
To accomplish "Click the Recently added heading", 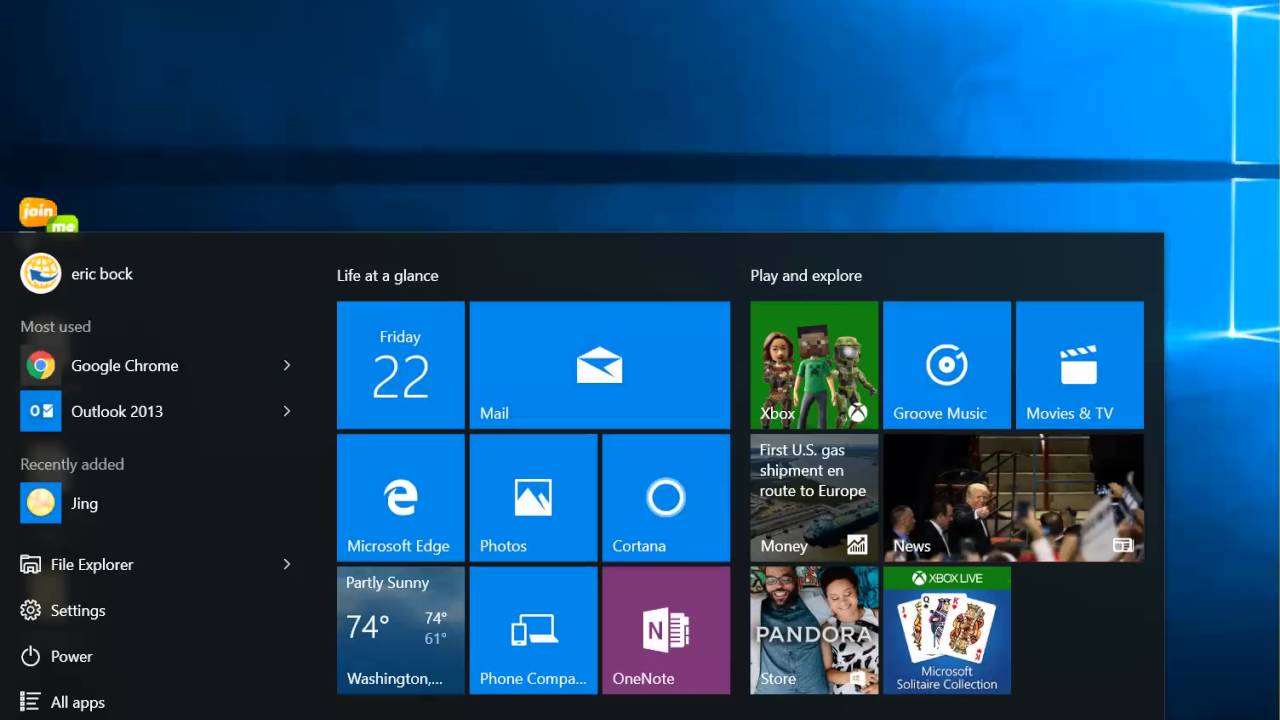I will pos(72,464).
